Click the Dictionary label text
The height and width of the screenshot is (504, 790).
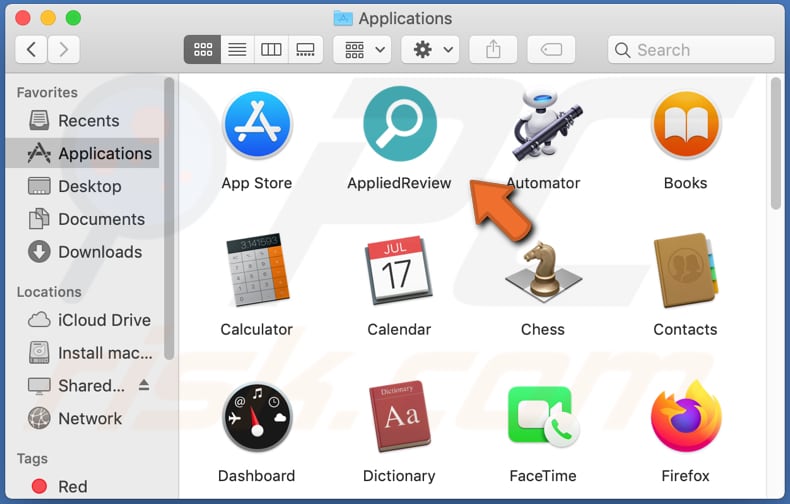click(399, 476)
